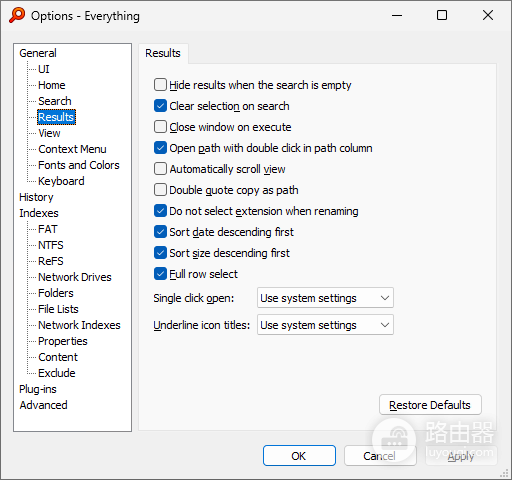Image resolution: width=512 pixels, height=480 pixels.
Task: Confirm changes with the OK button
Action: pos(299,456)
